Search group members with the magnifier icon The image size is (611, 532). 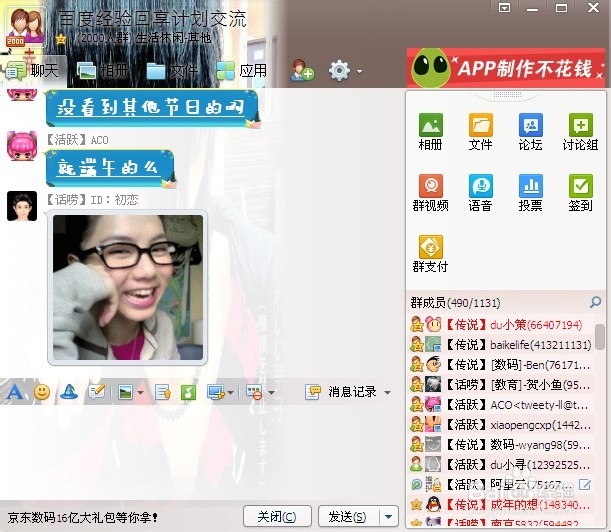point(595,302)
